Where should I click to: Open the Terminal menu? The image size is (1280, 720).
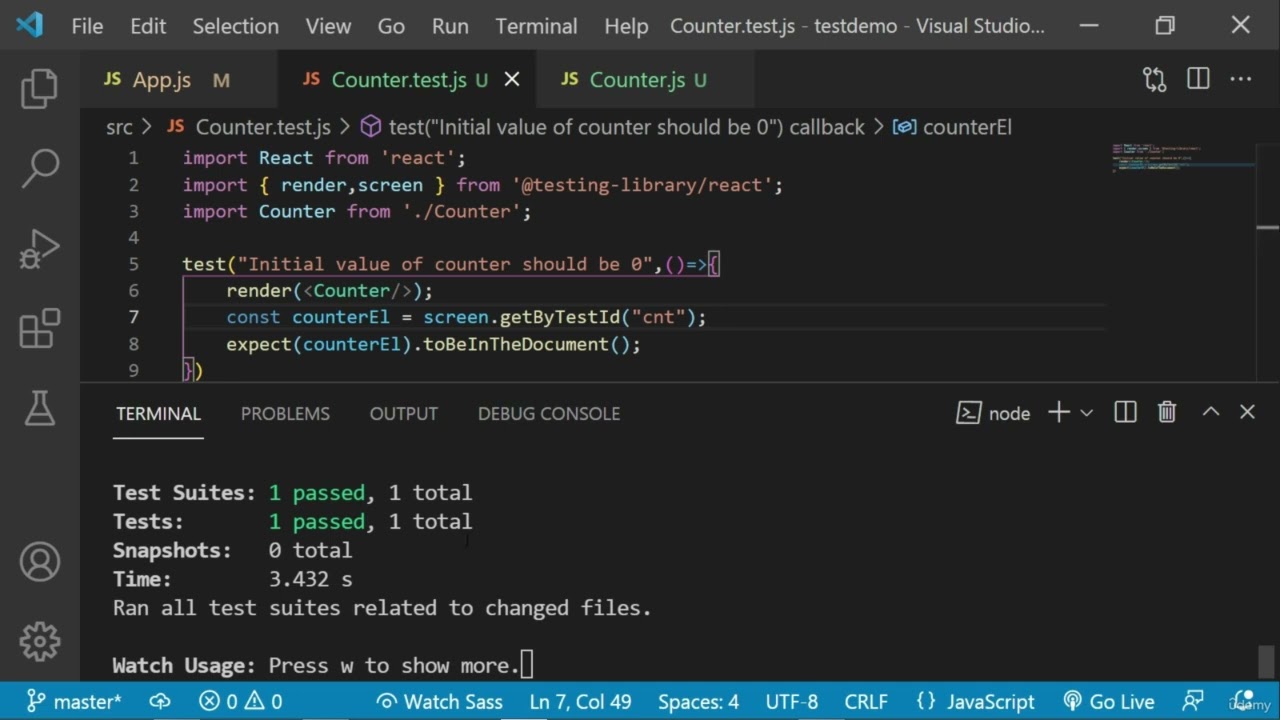coord(536,26)
